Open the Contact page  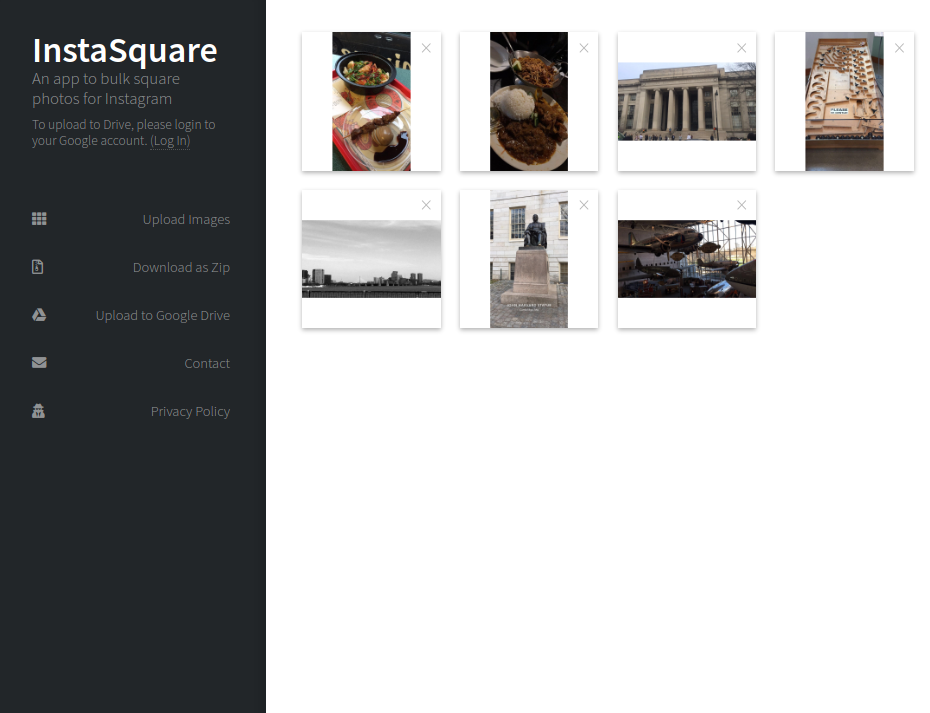pyautogui.click(x=207, y=363)
